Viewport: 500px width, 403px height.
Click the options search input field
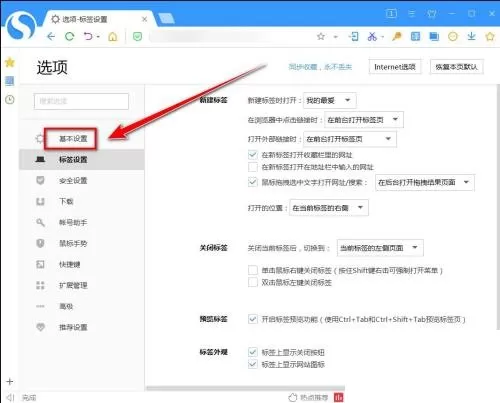point(81,101)
